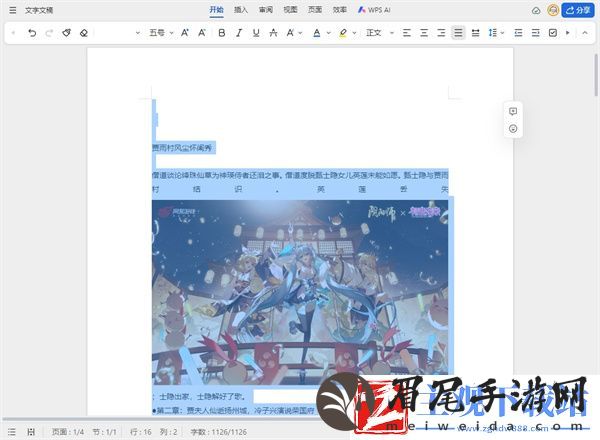Decrease the font size
This screenshot has height=440, width=600.
[202, 33]
